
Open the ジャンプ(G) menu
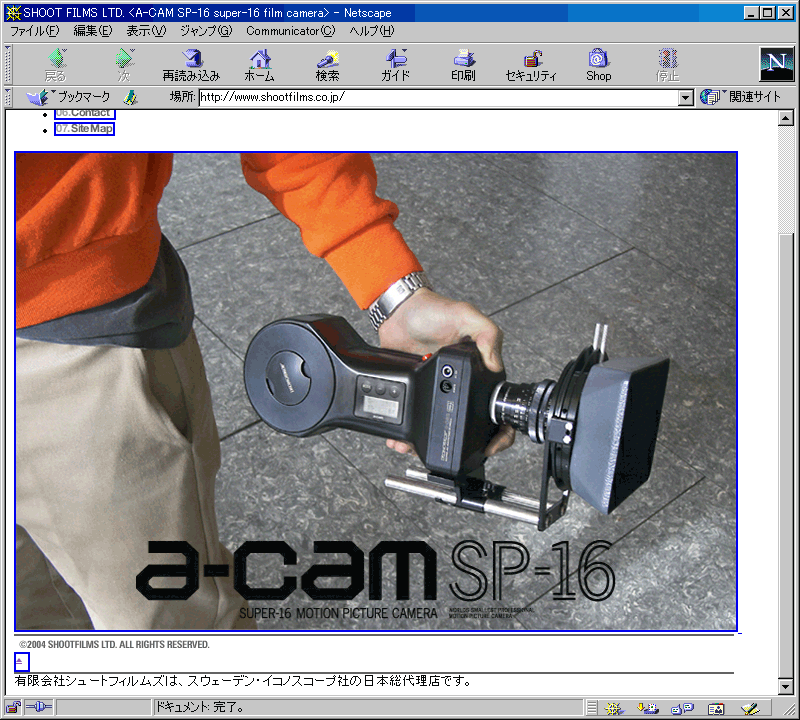(x=206, y=31)
